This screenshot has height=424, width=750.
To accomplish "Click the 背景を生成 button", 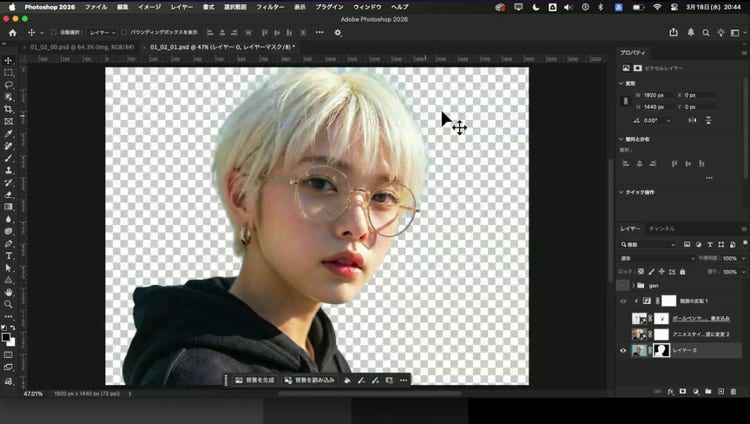I will pos(254,380).
